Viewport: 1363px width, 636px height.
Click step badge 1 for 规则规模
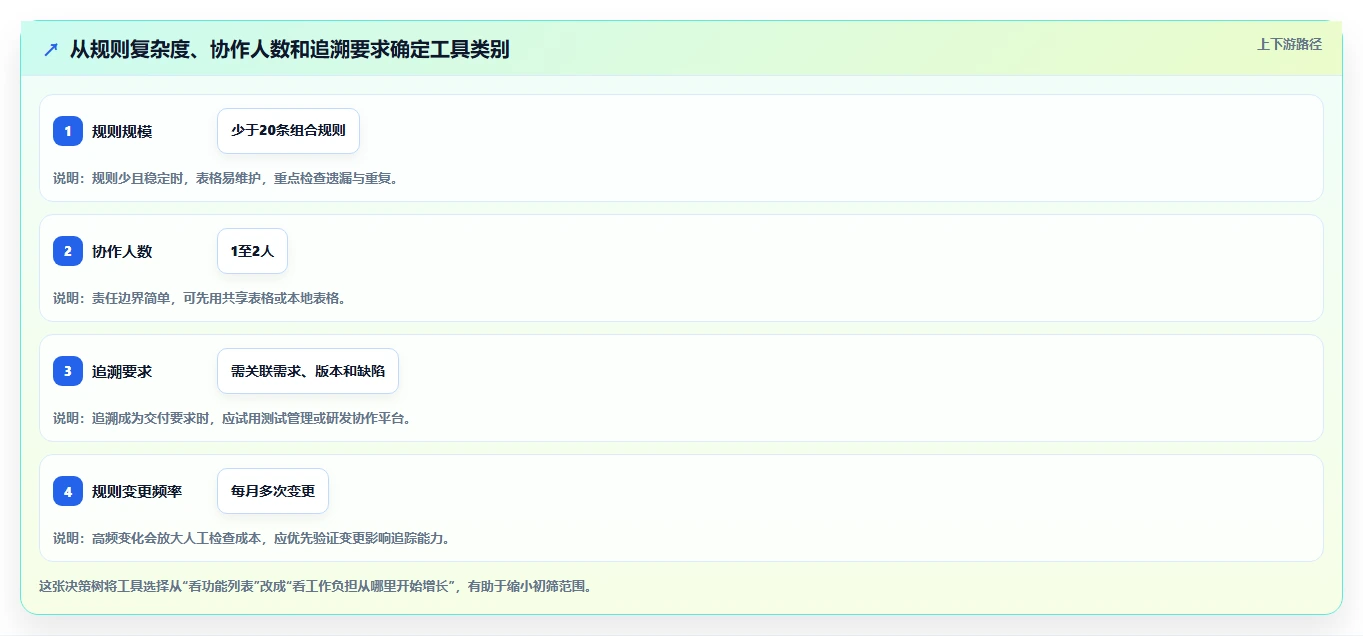(68, 131)
